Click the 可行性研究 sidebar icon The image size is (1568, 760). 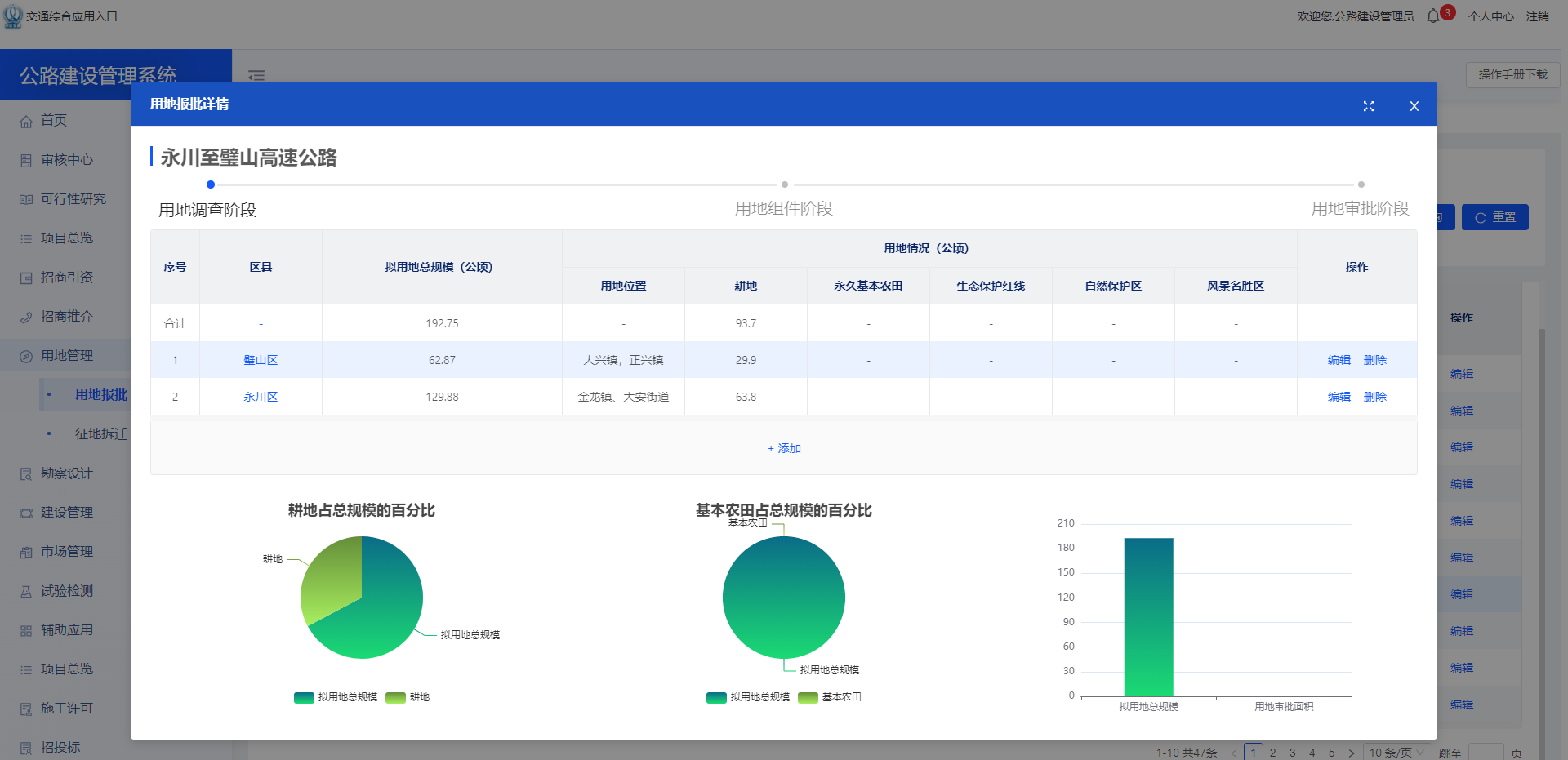click(x=26, y=199)
